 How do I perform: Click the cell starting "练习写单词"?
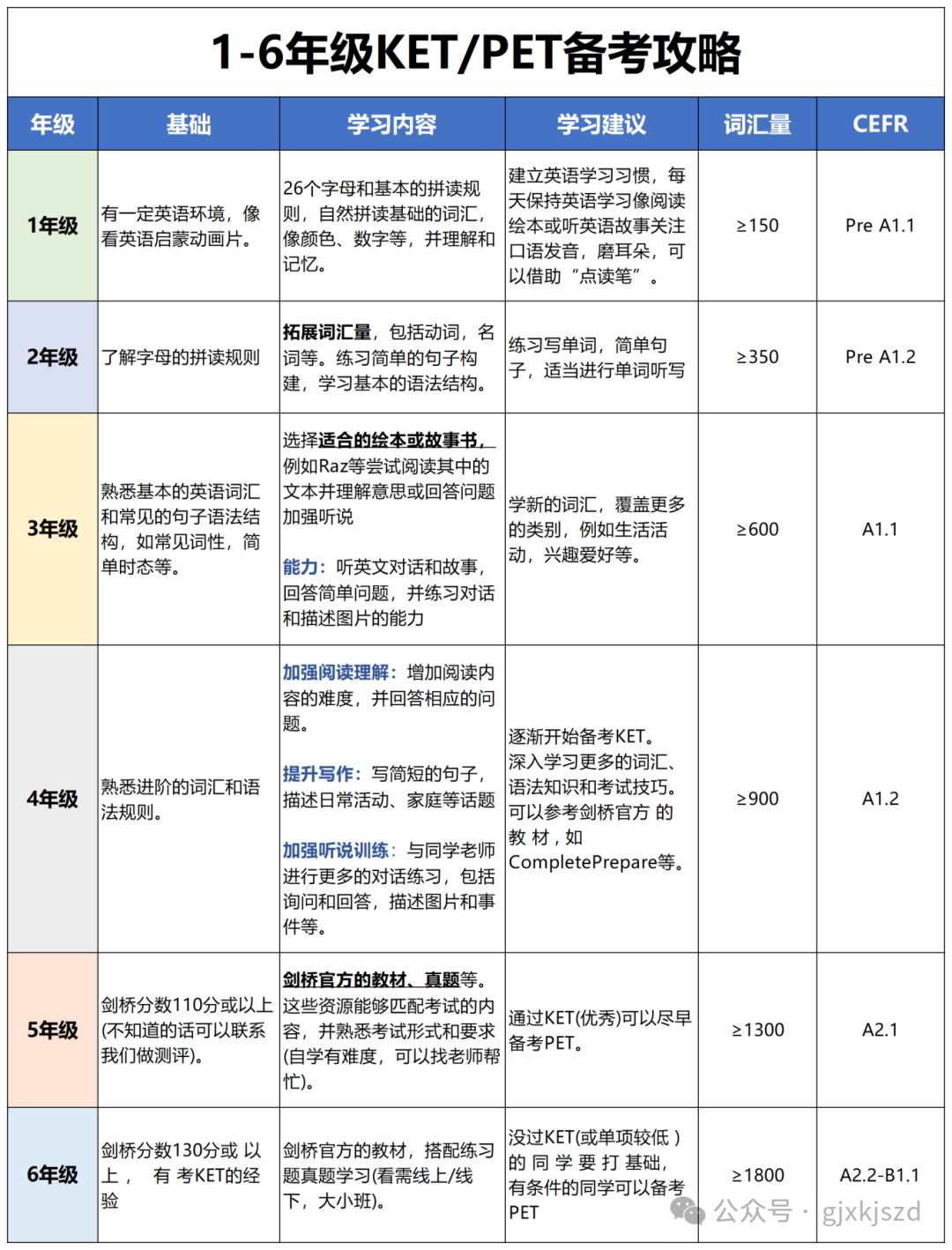coord(602,357)
